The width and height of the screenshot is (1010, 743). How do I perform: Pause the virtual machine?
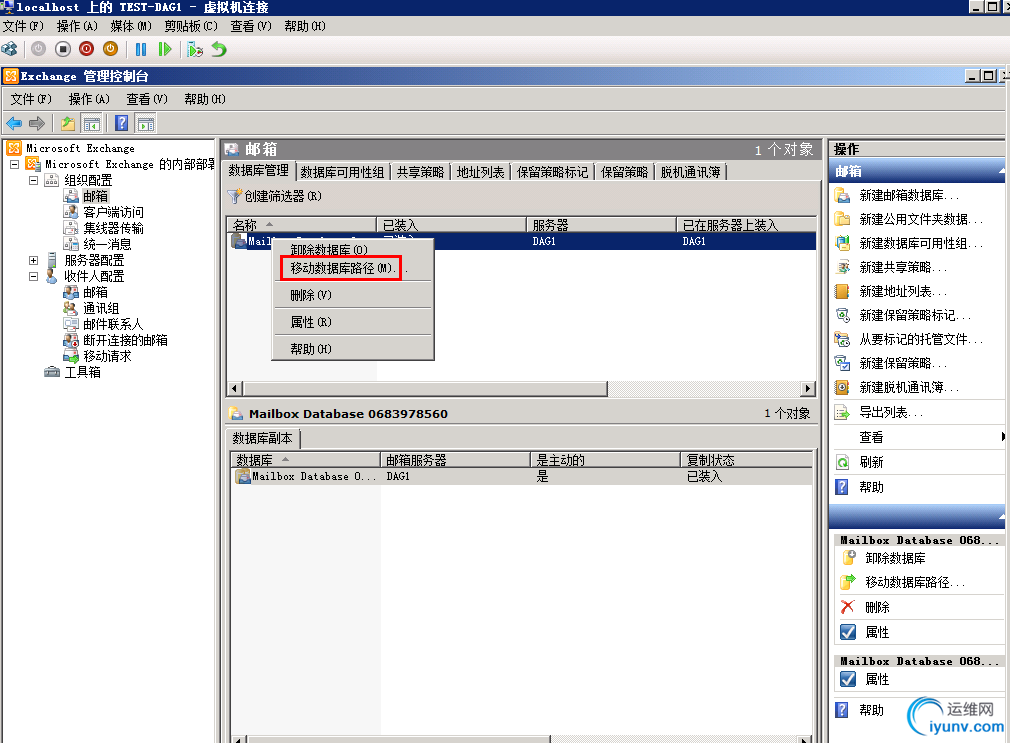coord(141,49)
